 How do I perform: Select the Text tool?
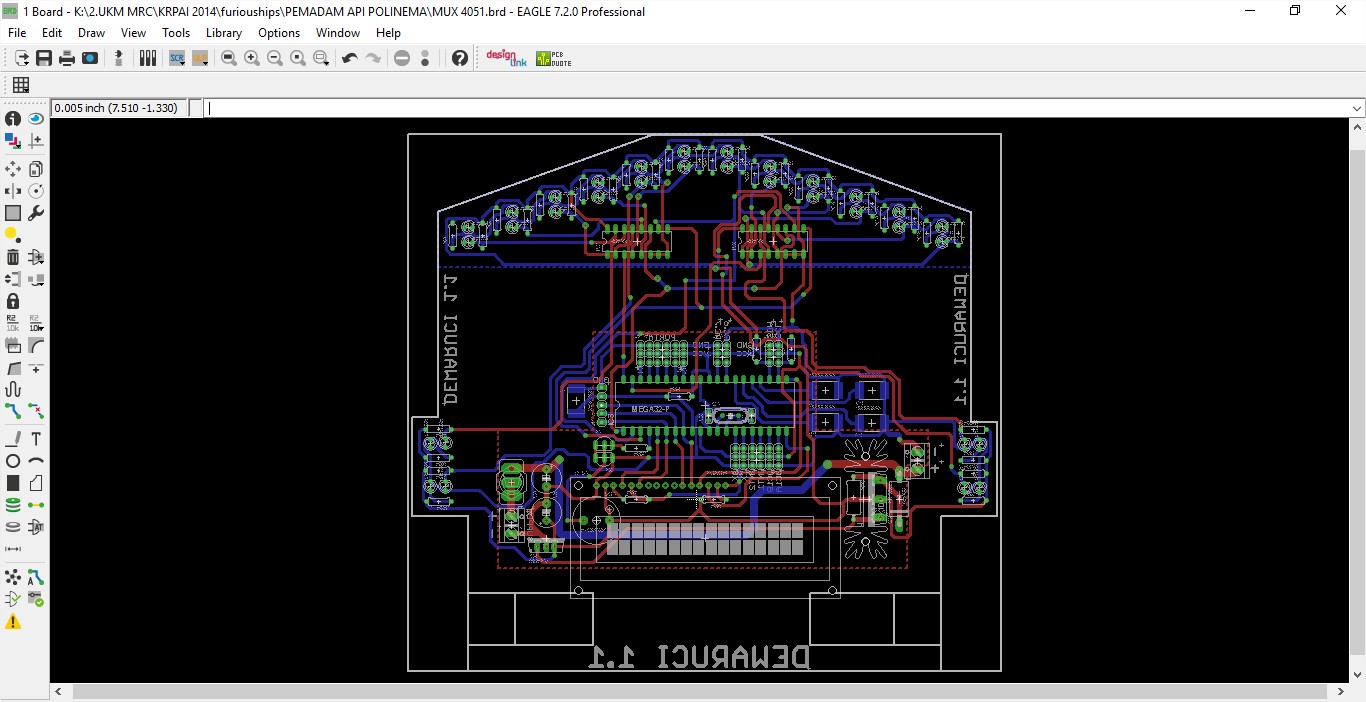(x=36, y=438)
